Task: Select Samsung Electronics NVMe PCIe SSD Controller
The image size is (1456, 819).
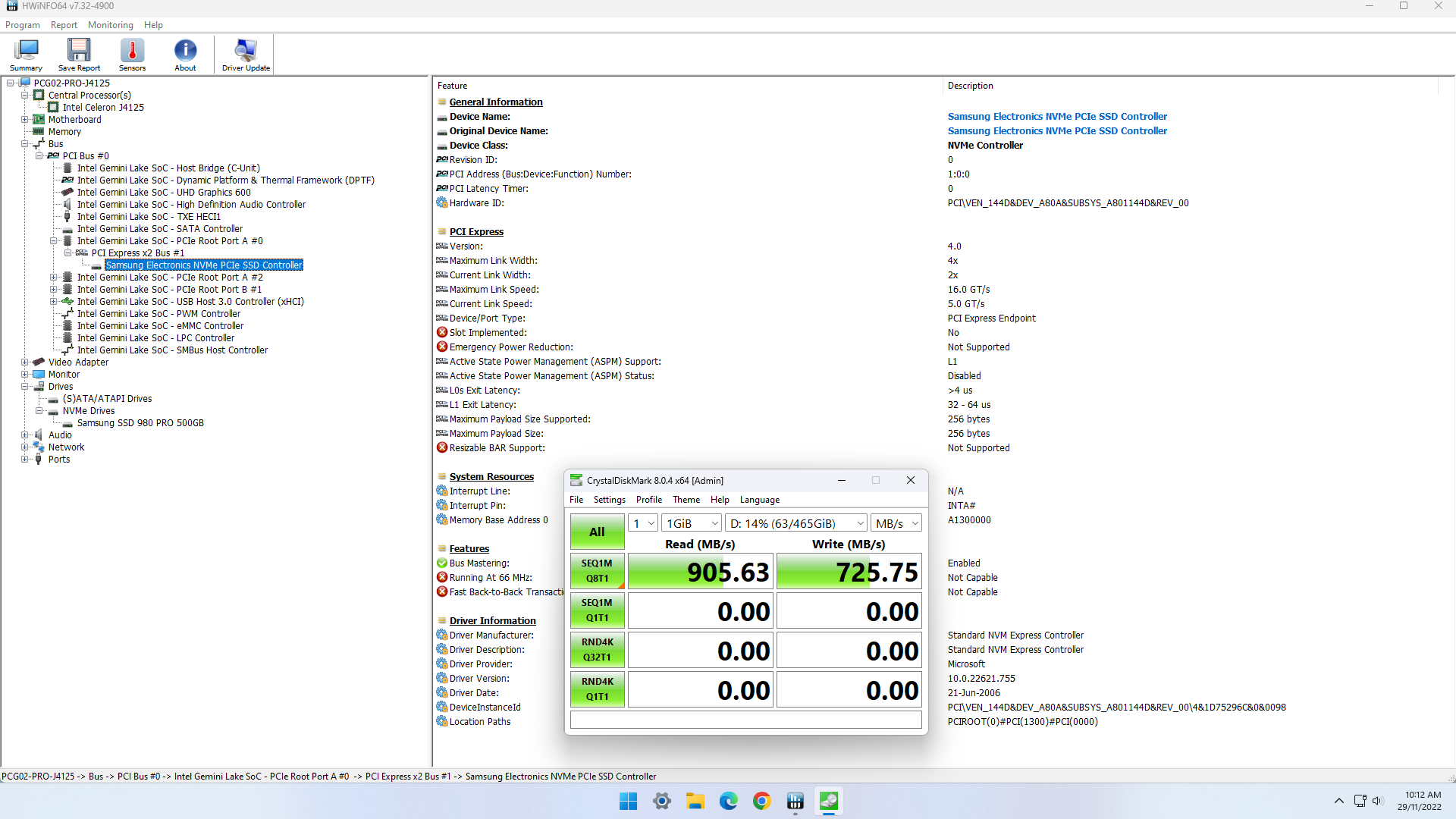Action: pos(204,265)
